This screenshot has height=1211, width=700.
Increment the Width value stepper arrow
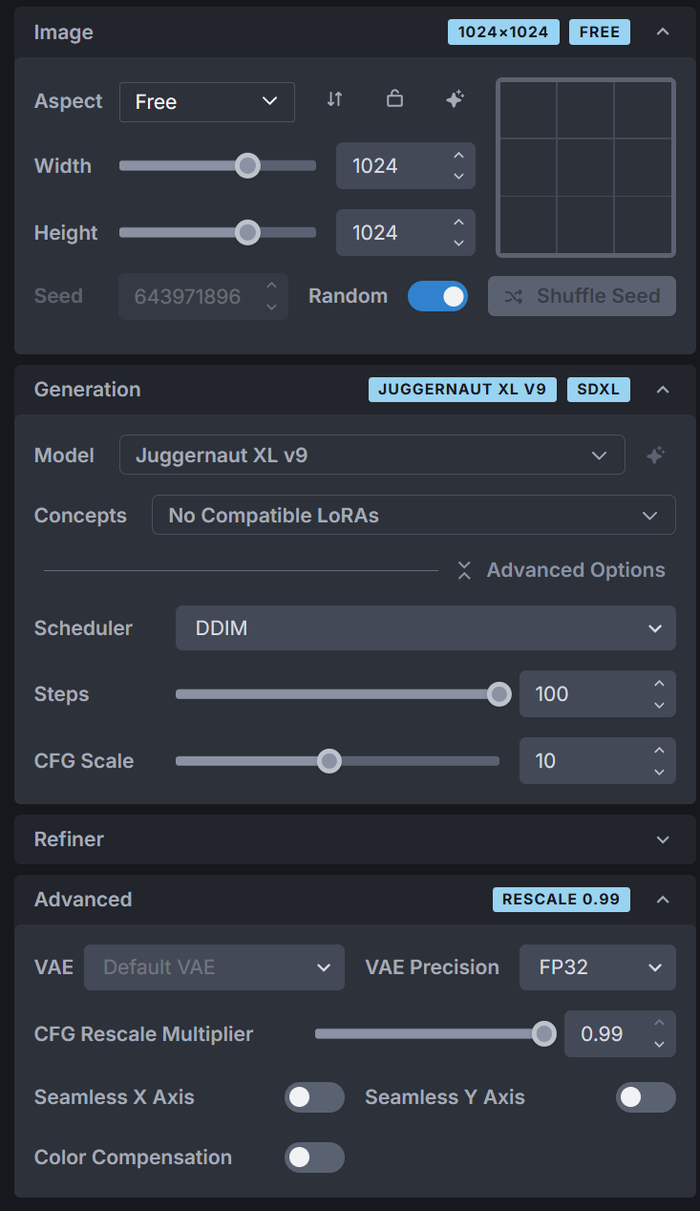[x=458, y=156]
